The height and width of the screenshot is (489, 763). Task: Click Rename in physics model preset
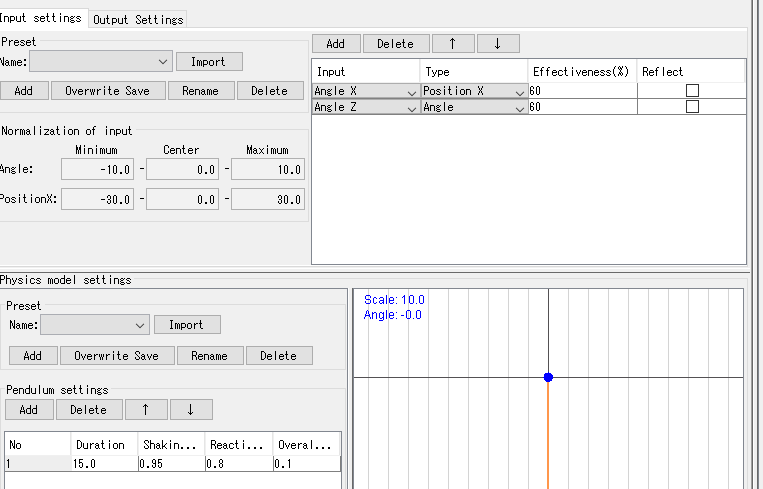210,356
